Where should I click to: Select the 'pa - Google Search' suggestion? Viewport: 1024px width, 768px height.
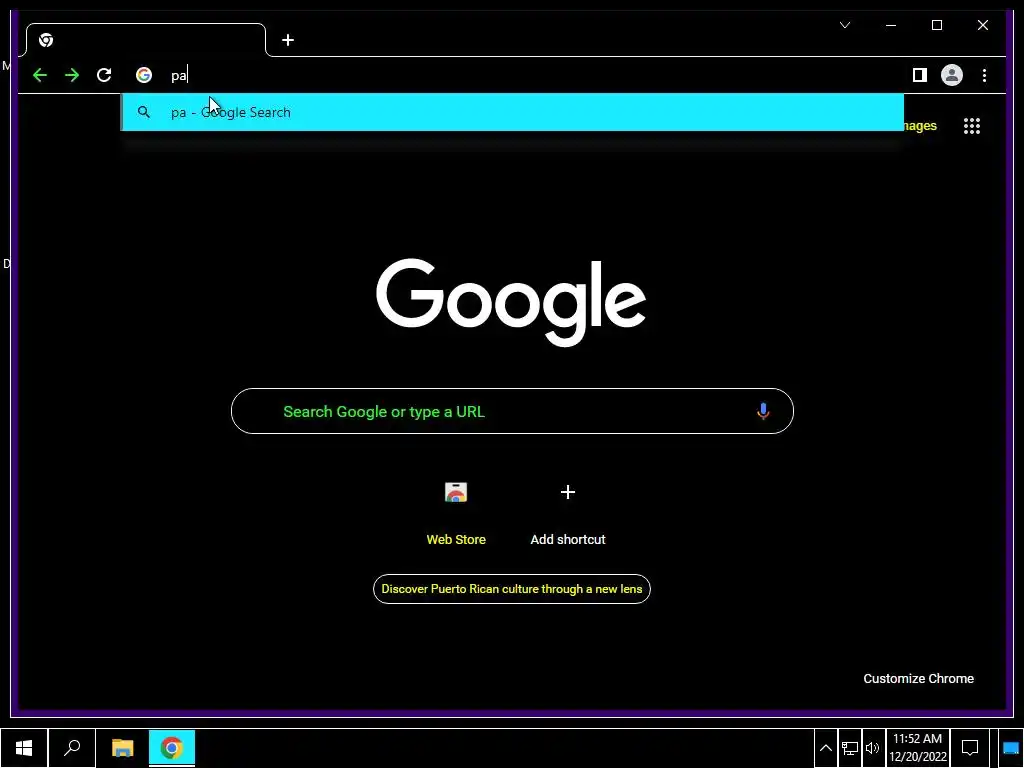[x=513, y=112]
